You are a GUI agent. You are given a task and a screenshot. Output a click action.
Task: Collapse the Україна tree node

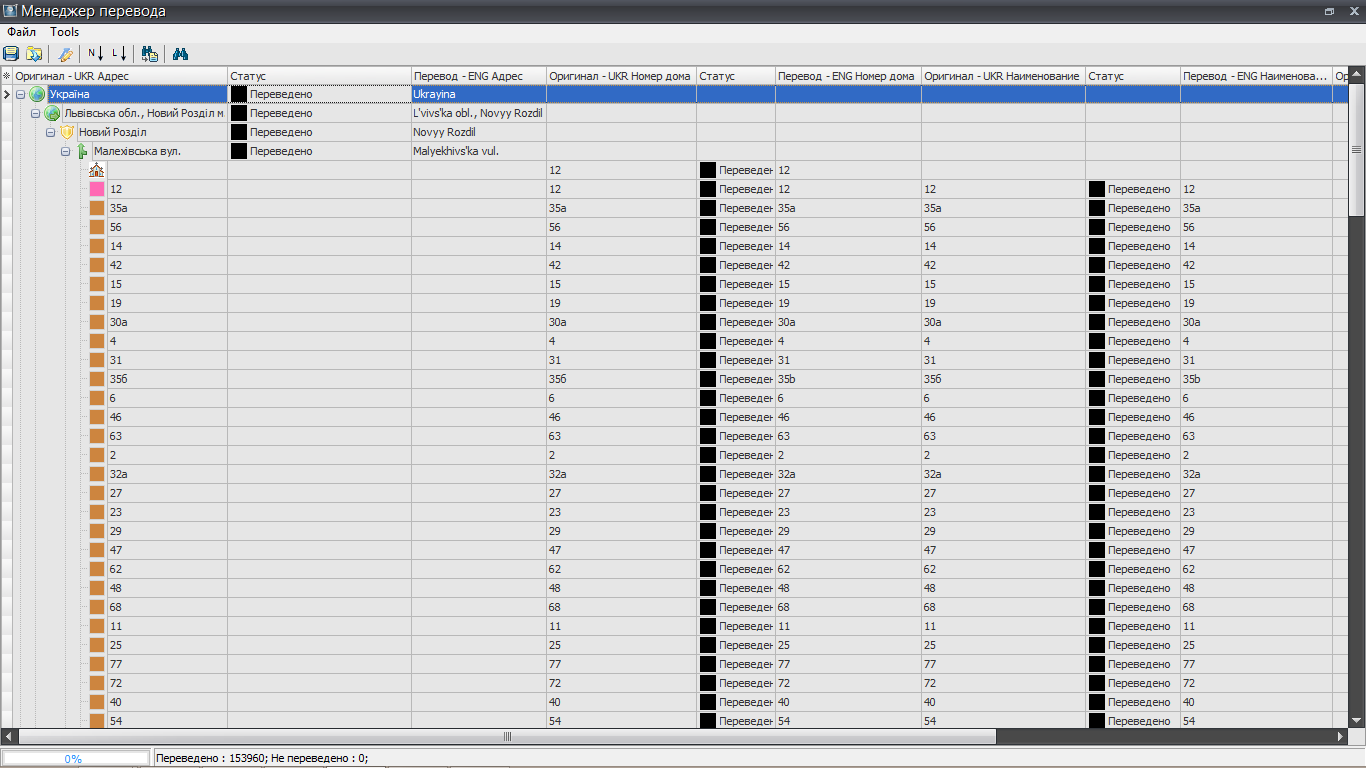(x=20, y=95)
